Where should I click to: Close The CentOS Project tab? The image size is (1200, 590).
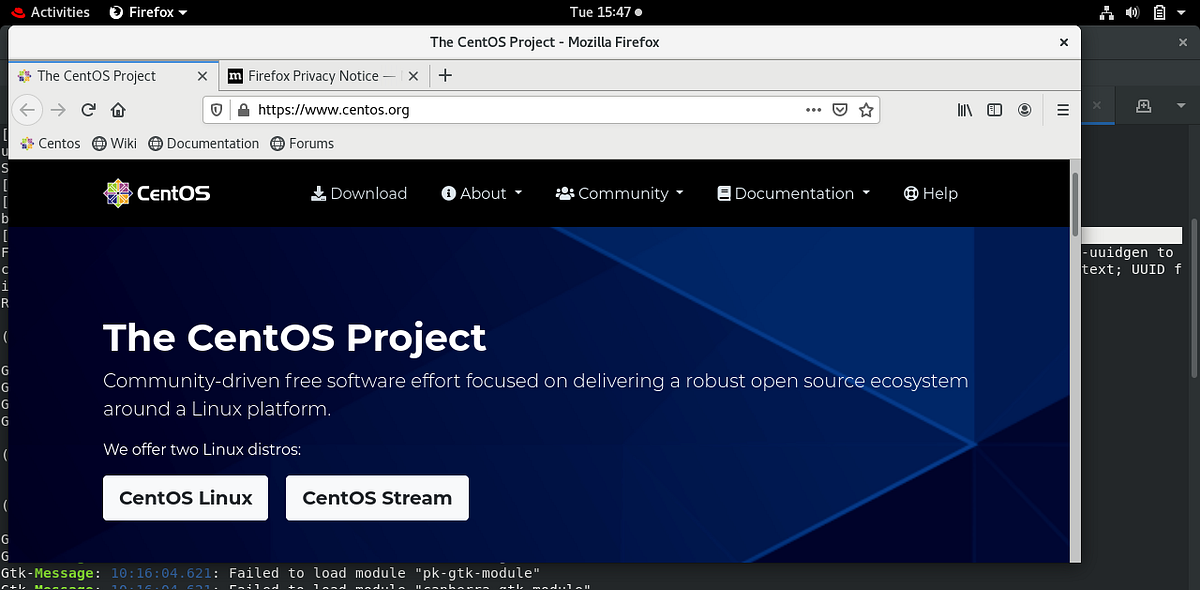[x=202, y=75]
